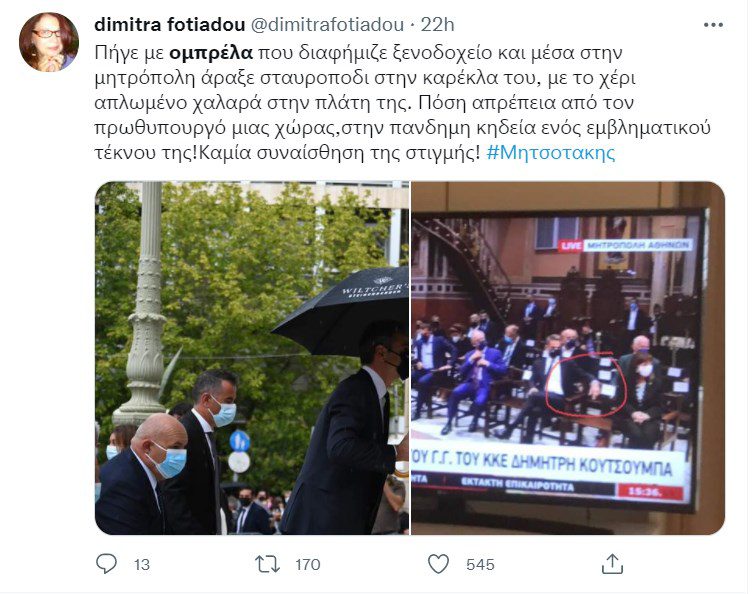The height and width of the screenshot is (594, 754).
Task: Like the tweet with the heart icon
Action: click(438, 564)
